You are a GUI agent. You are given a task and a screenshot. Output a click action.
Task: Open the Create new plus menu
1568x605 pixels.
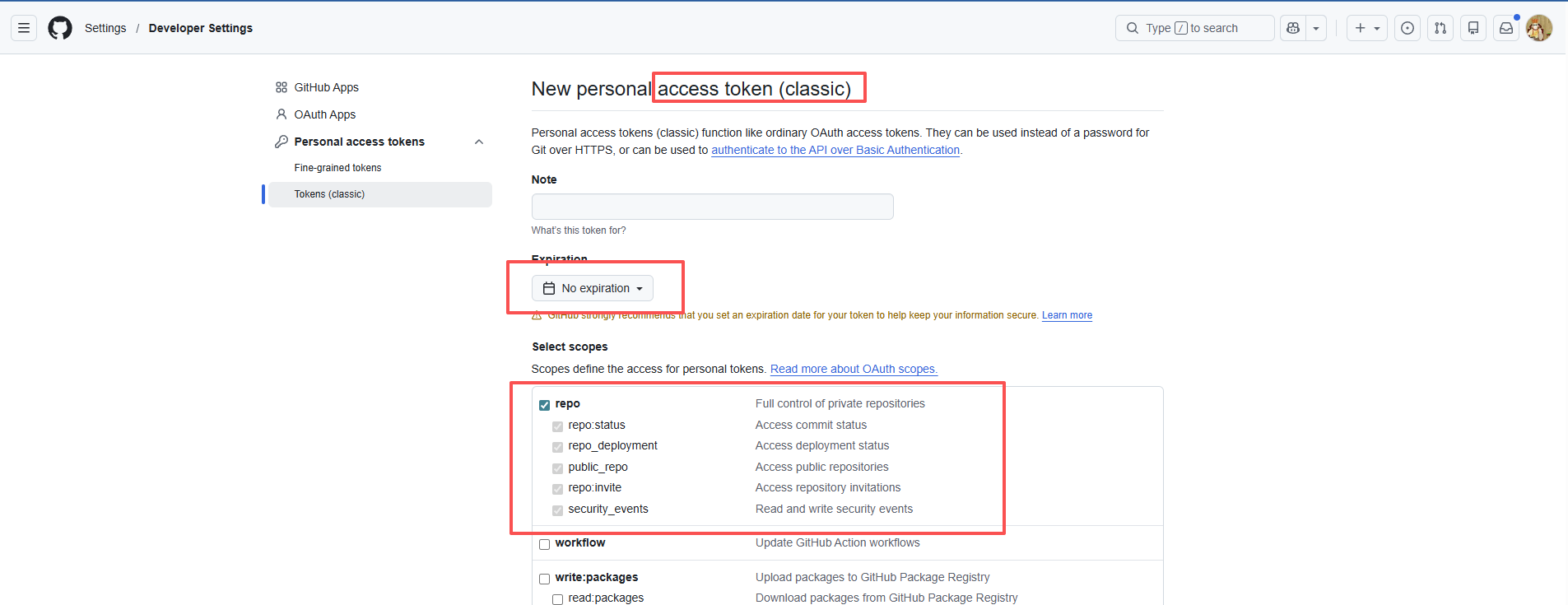click(1367, 28)
